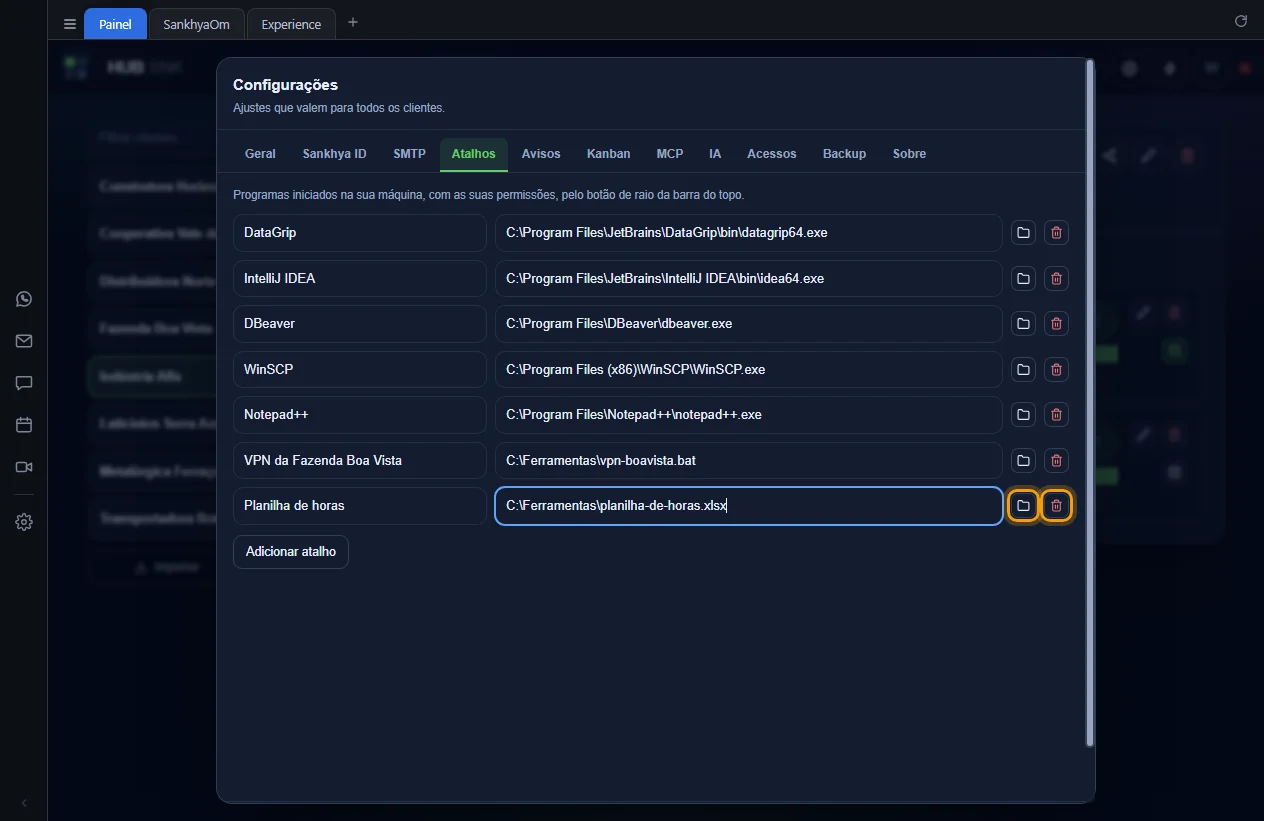Open the Sankhya ID settings tab

334,154
